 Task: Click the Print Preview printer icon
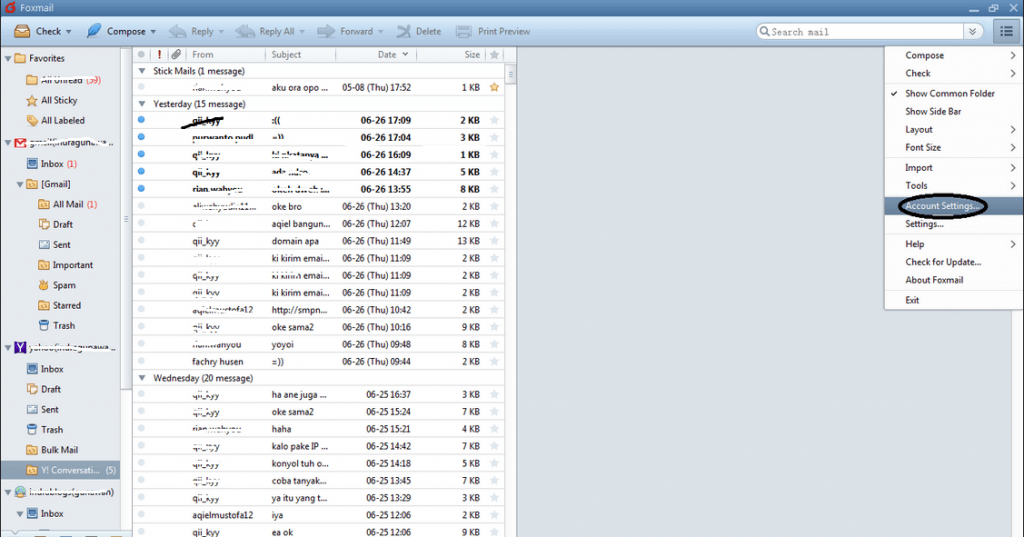coord(464,31)
